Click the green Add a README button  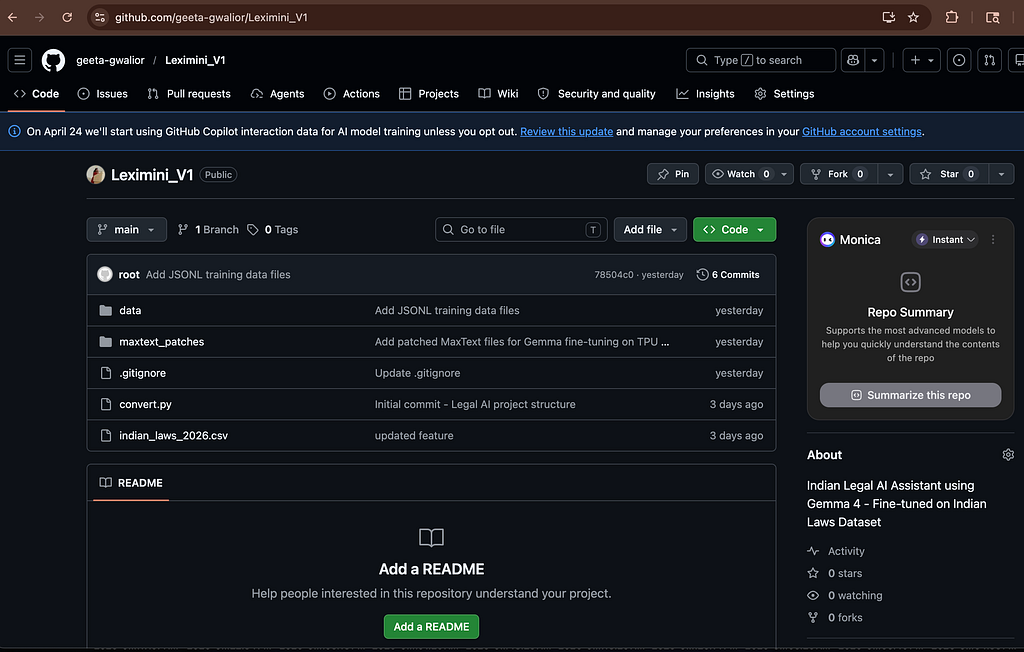[431, 627]
